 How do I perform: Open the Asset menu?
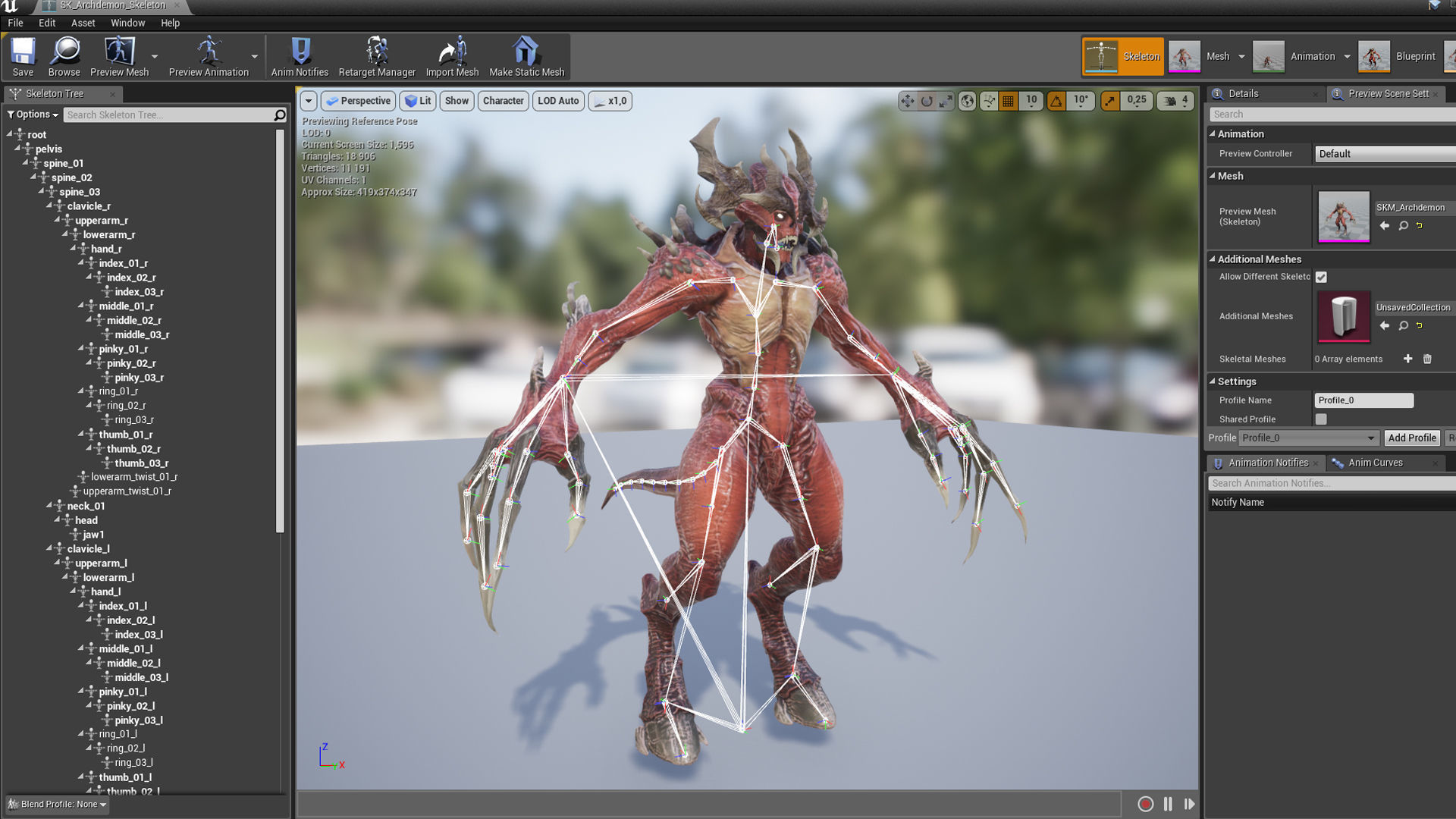[83, 23]
